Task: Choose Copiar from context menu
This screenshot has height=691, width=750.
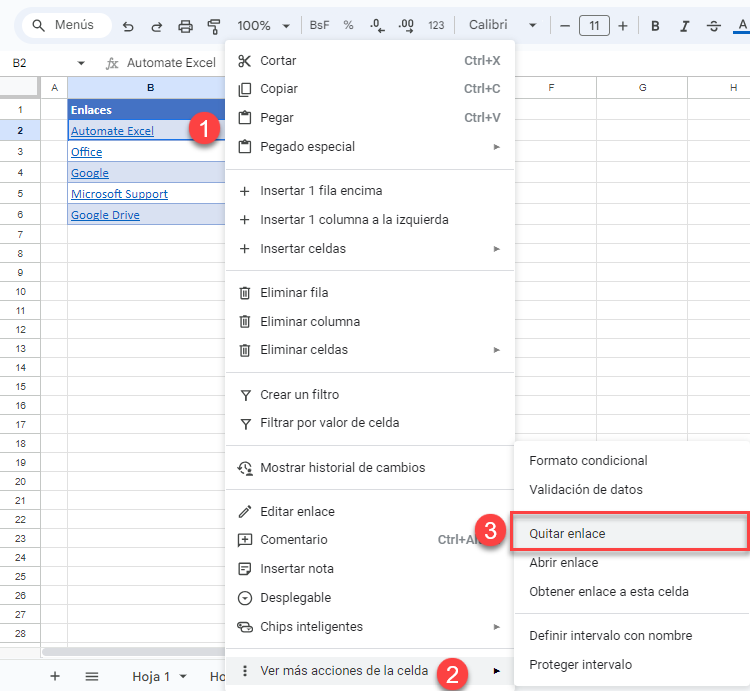Action: (x=370, y=89)
